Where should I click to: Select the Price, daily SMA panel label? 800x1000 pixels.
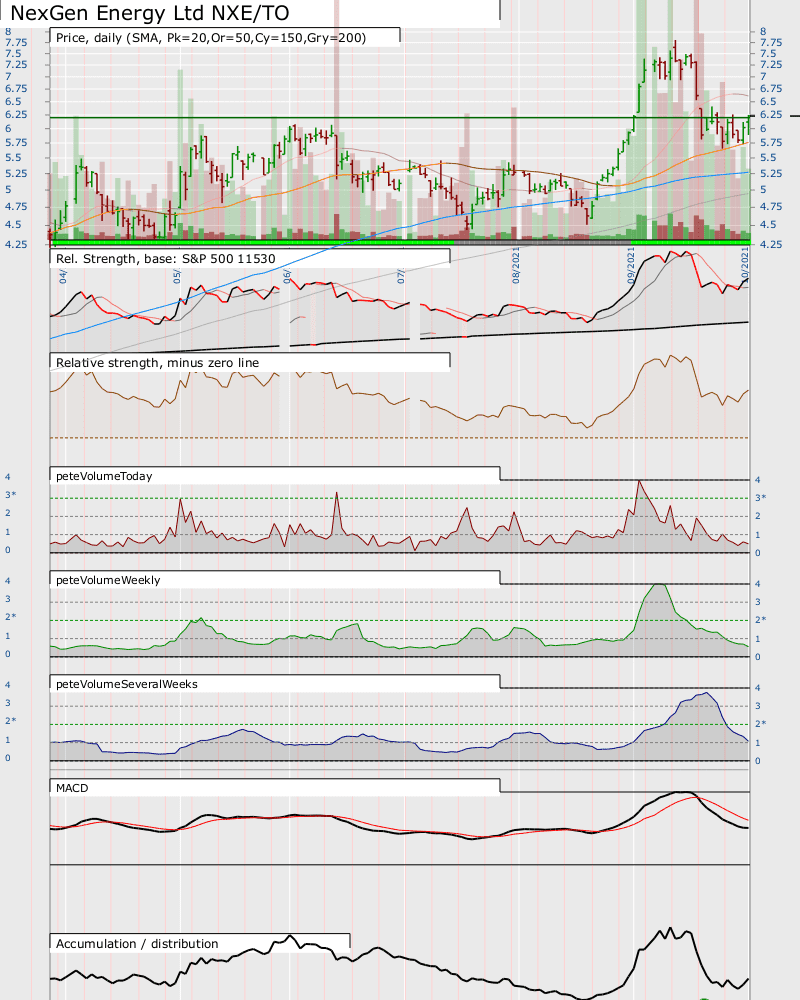click(x=211, y=38)
